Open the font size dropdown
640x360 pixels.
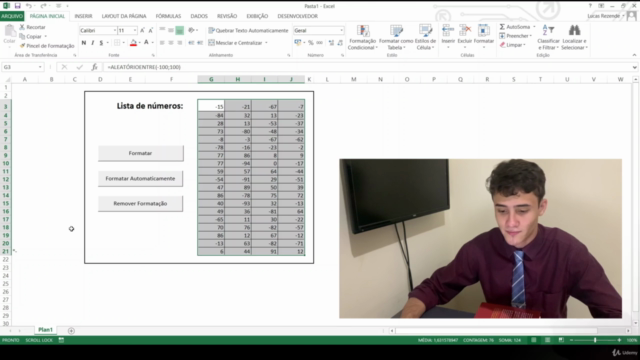(135, 31)
